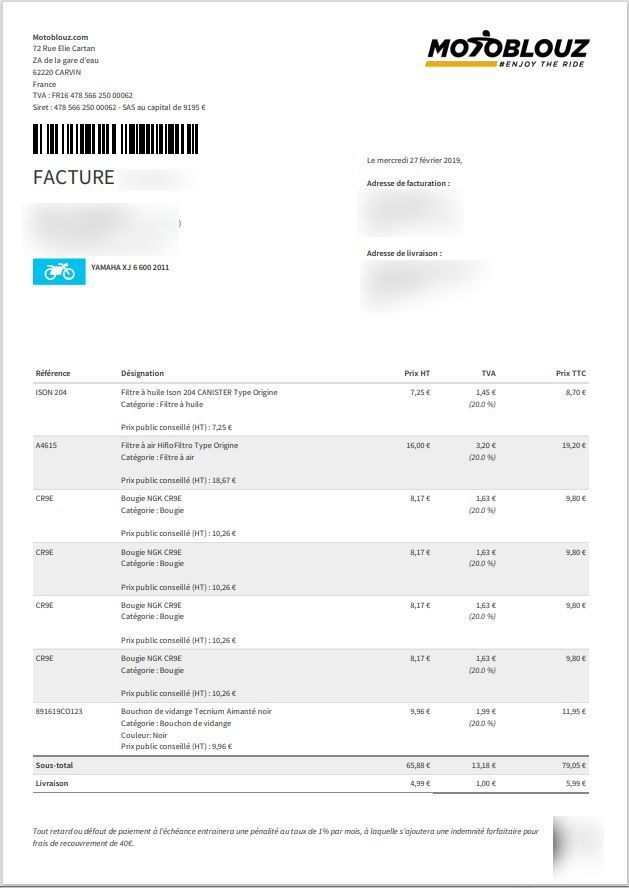The image size is (629, 888).
Task: Click the Référence column header
Action: pos(53,373)
